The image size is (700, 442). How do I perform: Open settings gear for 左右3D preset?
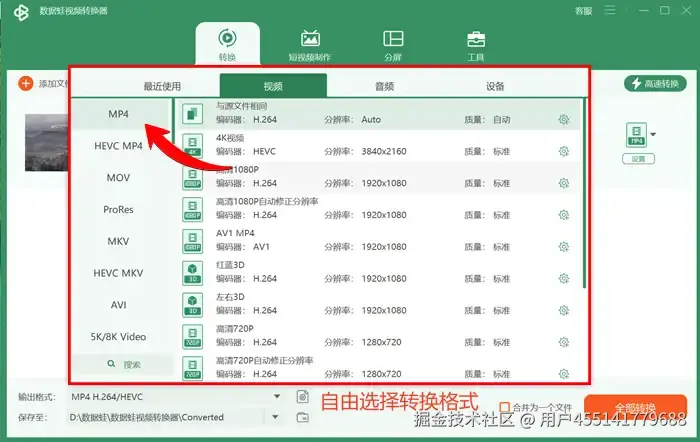[x=564, y=310]
